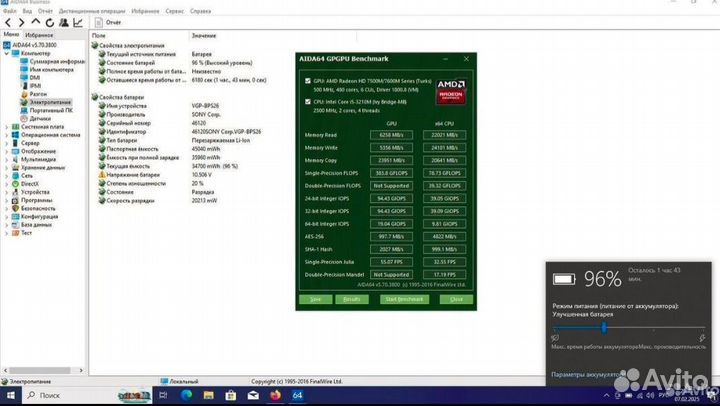Switch to the Избранное sidebar tab
The height and width of the screenshot is (406, 720).
point(39,35)
